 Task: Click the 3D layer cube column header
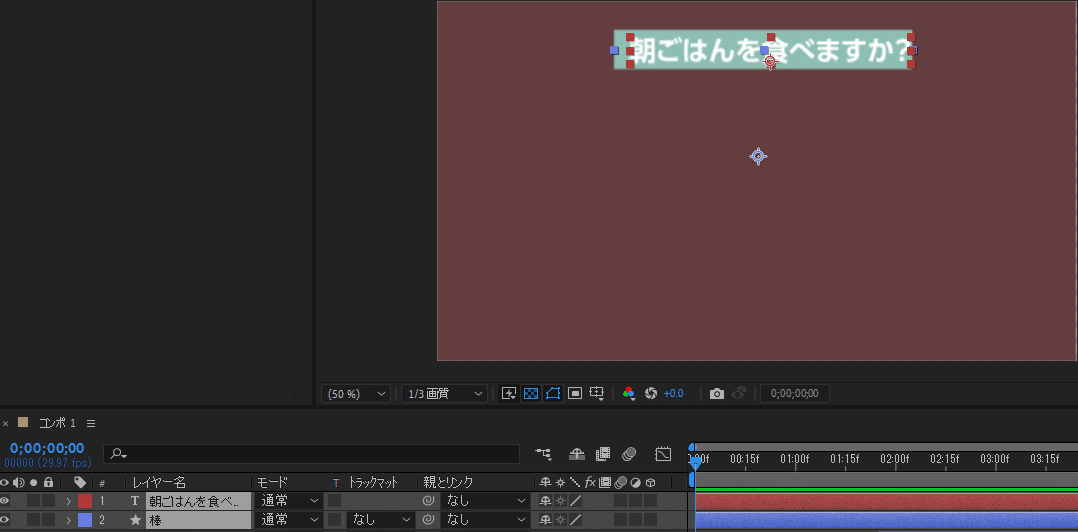[650, 483]
